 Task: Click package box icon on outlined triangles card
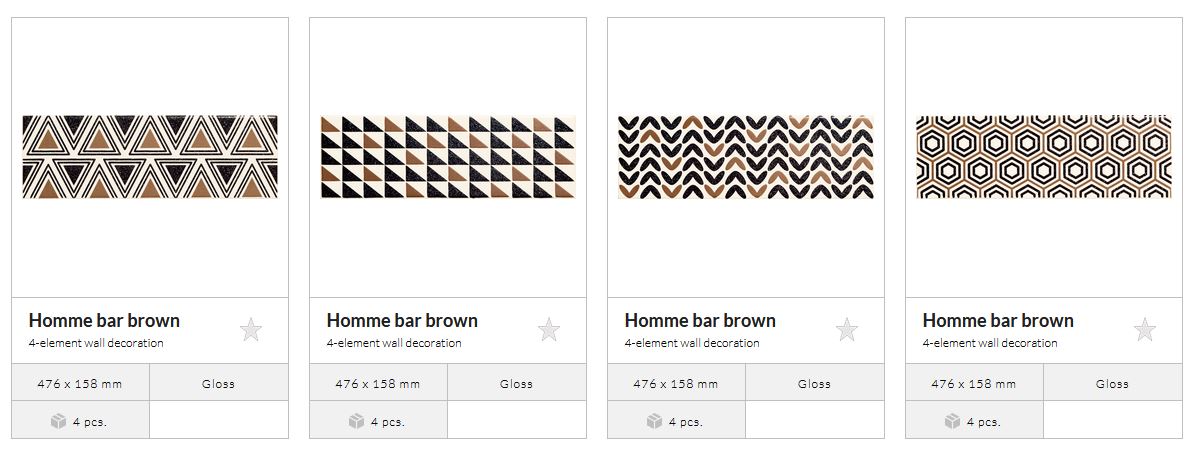(x=59, y=421)
